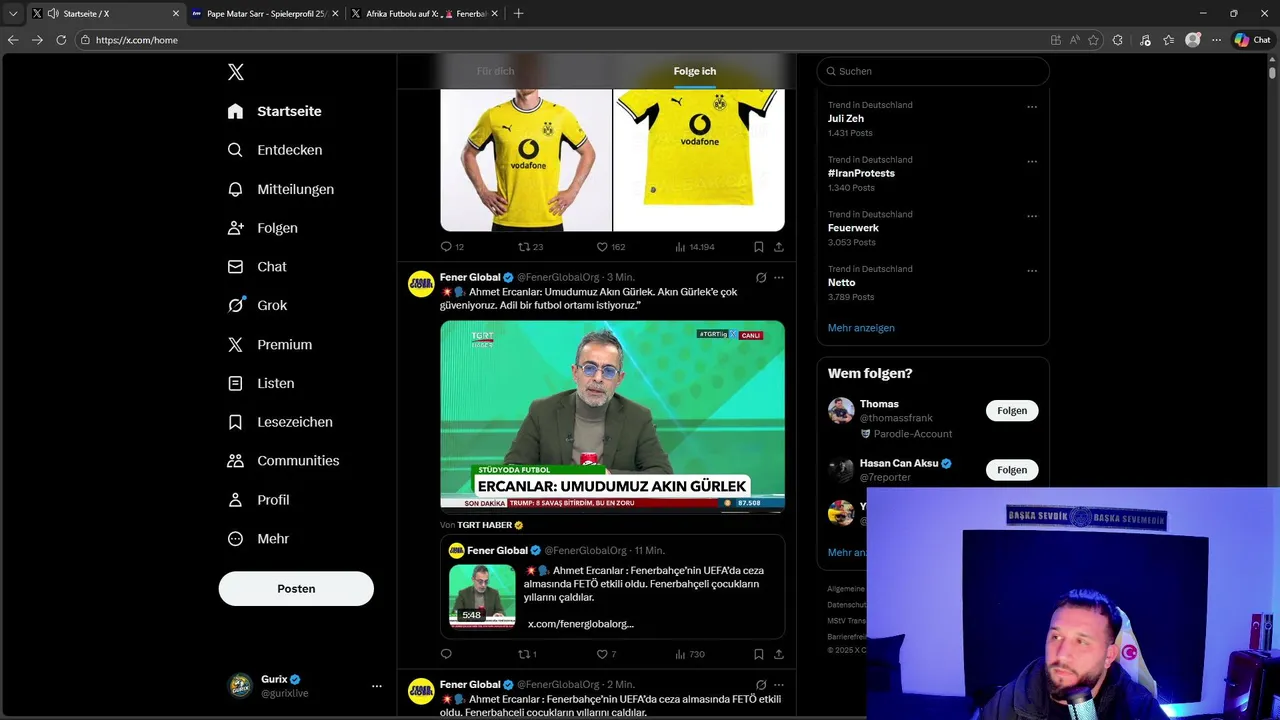Switch to the Für dich tab
Screen dimensions: 1280x720
(496, 71)
